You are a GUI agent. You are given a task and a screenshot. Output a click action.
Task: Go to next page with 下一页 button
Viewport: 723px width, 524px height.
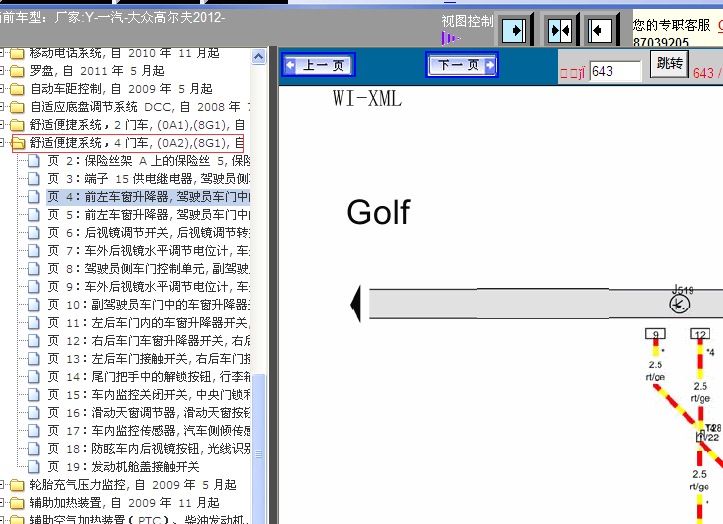tap(462, 66)
